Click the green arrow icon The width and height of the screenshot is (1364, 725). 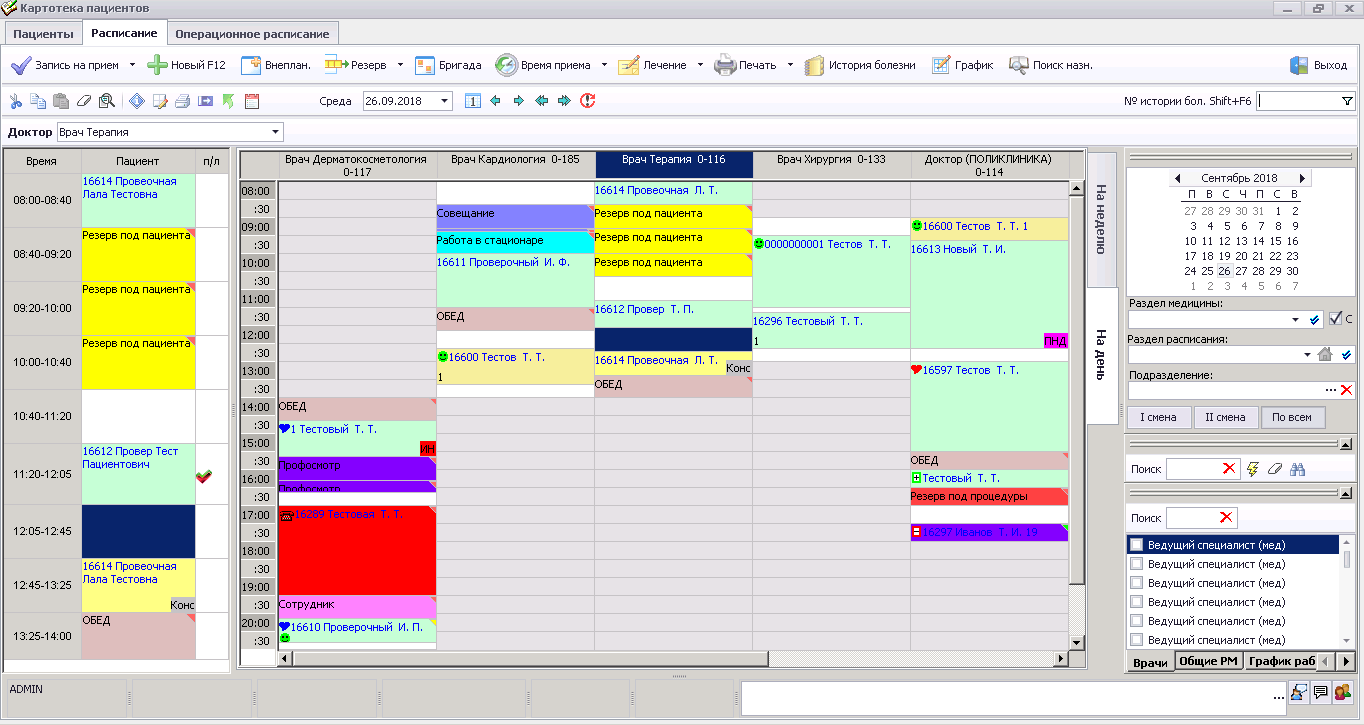tap(229, 101)
